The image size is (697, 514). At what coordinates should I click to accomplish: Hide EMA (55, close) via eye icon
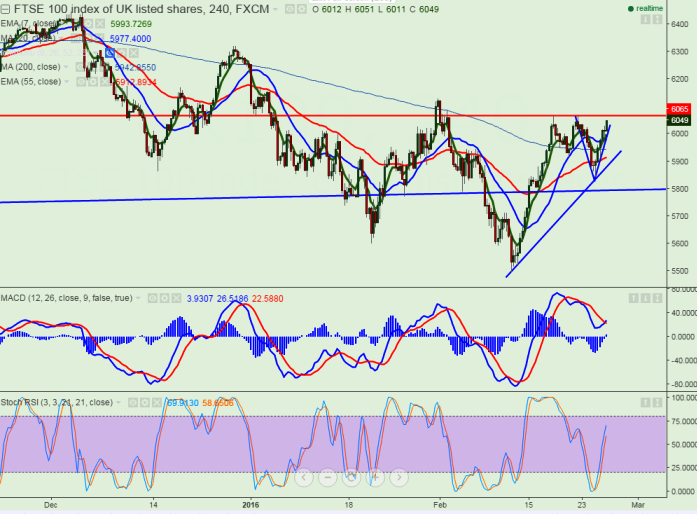81,82
